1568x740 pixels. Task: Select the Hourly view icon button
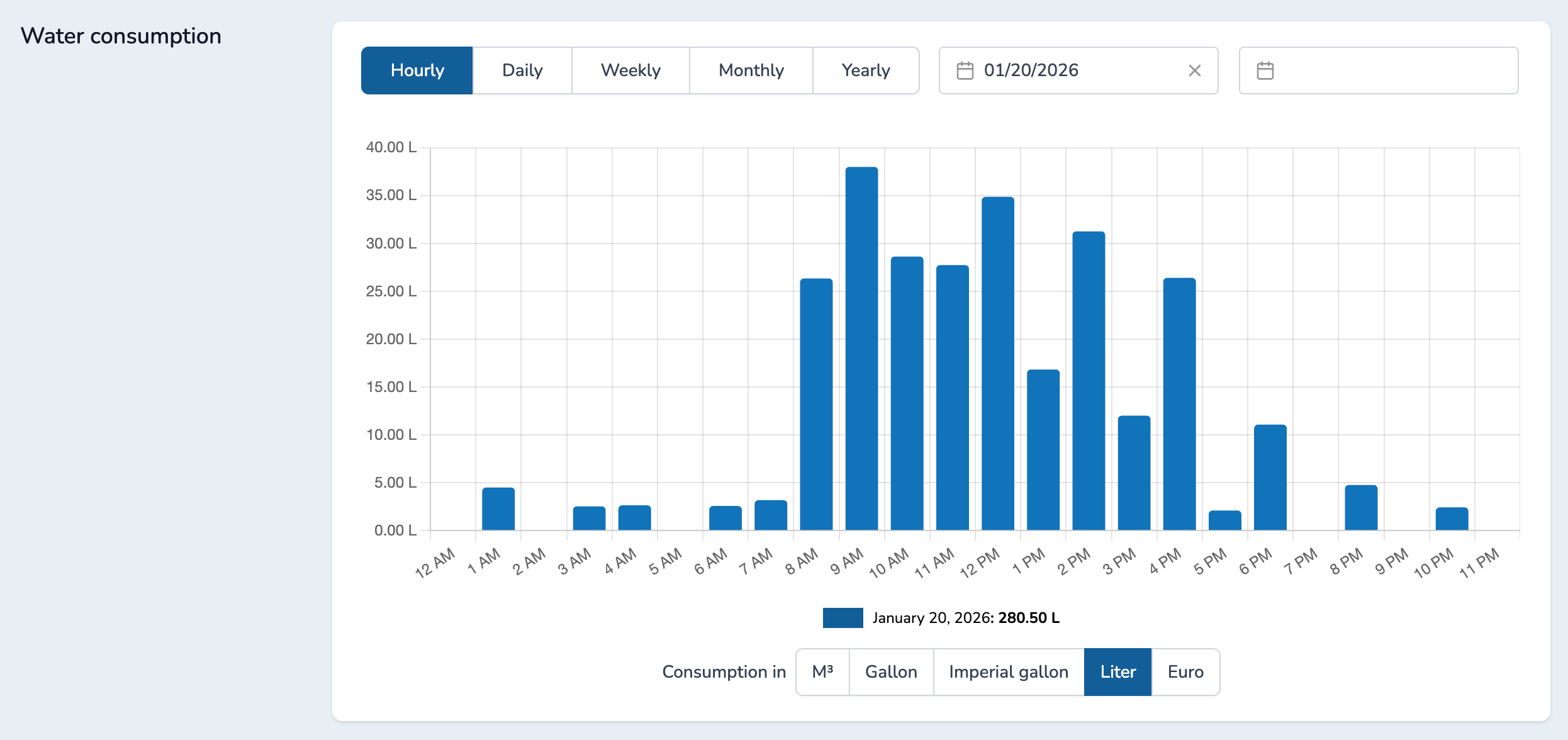pyautogui.click(x=416, y=70)
